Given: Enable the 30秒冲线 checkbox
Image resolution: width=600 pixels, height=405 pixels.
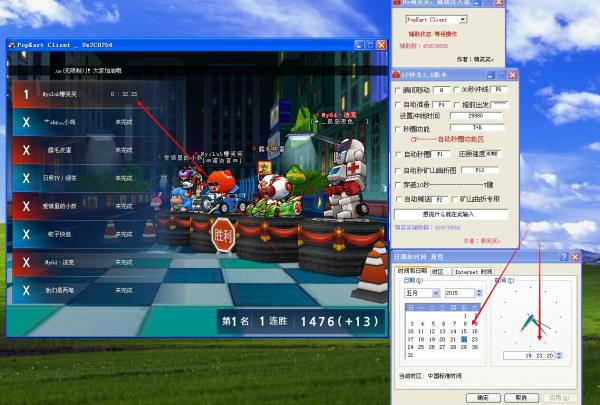Looking at the screenshot, I should click(x=456, y=90).
